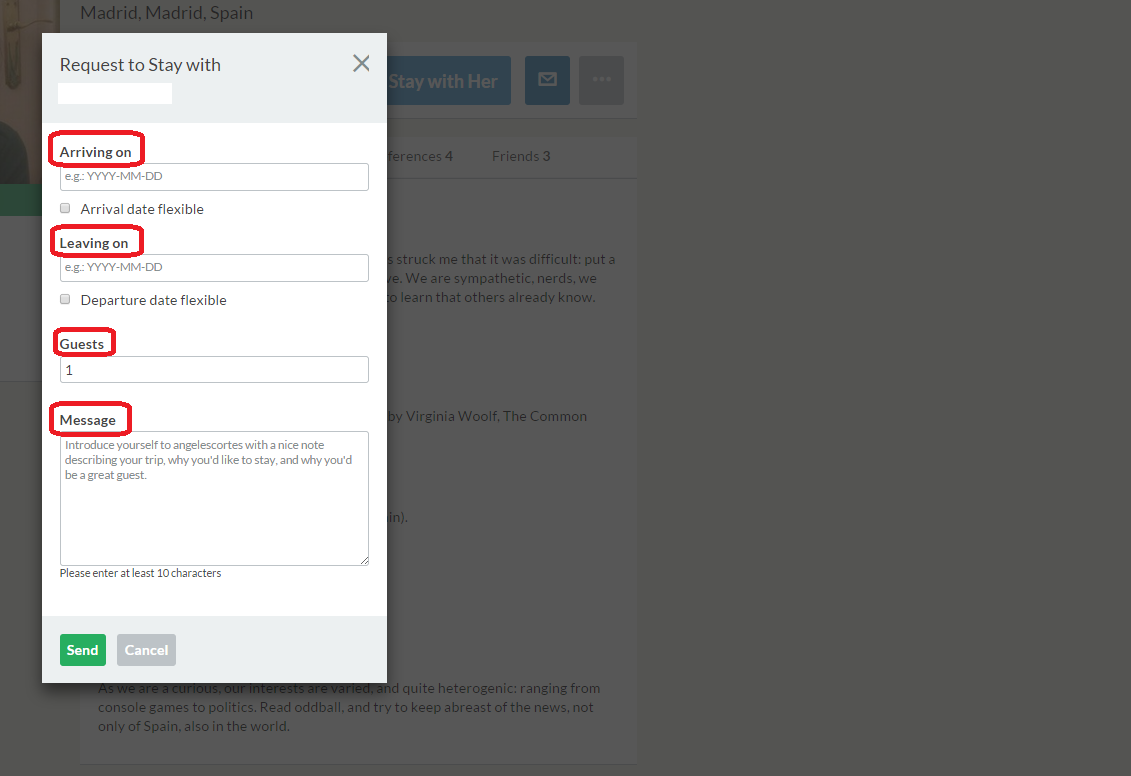
Task: Click the 'Arrival date flexible' label
Action: tap(142, 209)
